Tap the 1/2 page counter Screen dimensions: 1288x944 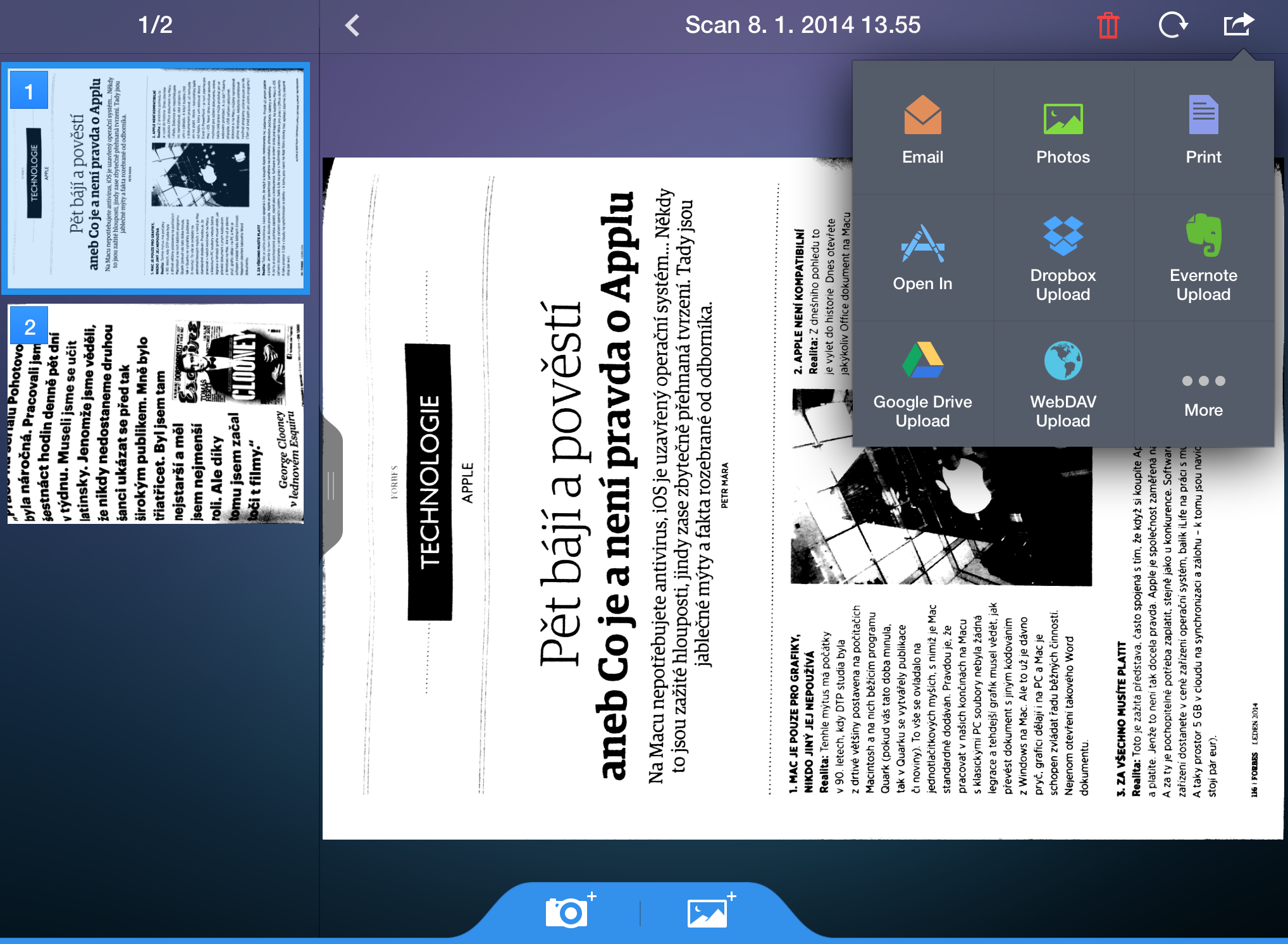point(155,25)
